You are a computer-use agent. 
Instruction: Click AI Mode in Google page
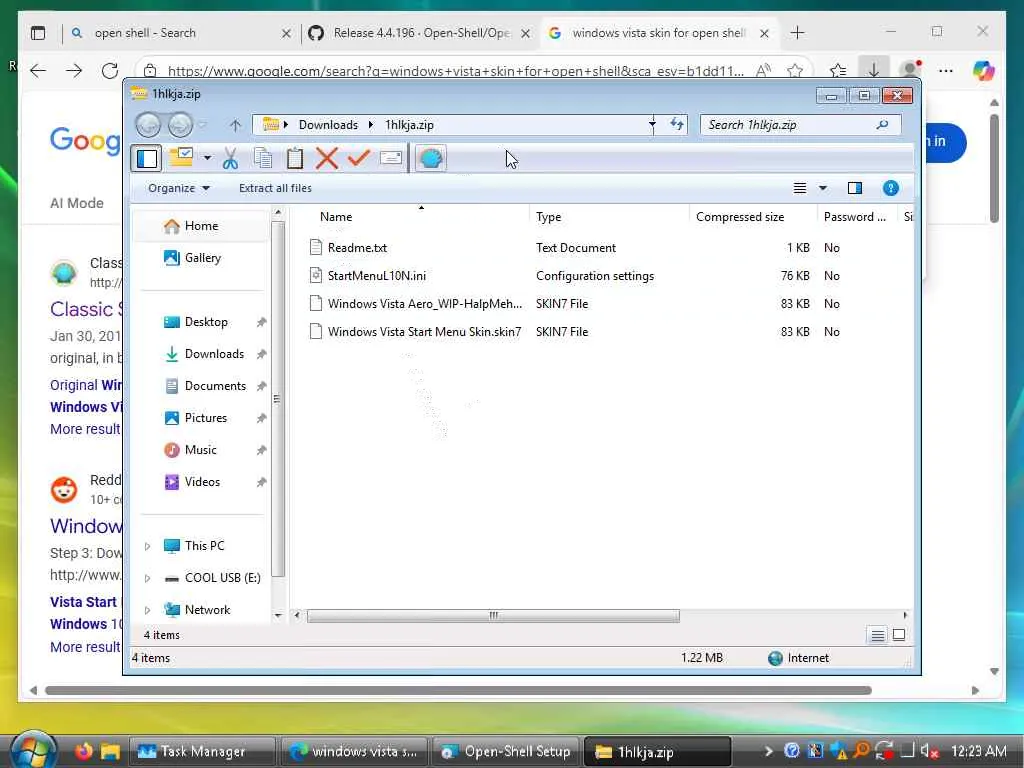(77, 203)
